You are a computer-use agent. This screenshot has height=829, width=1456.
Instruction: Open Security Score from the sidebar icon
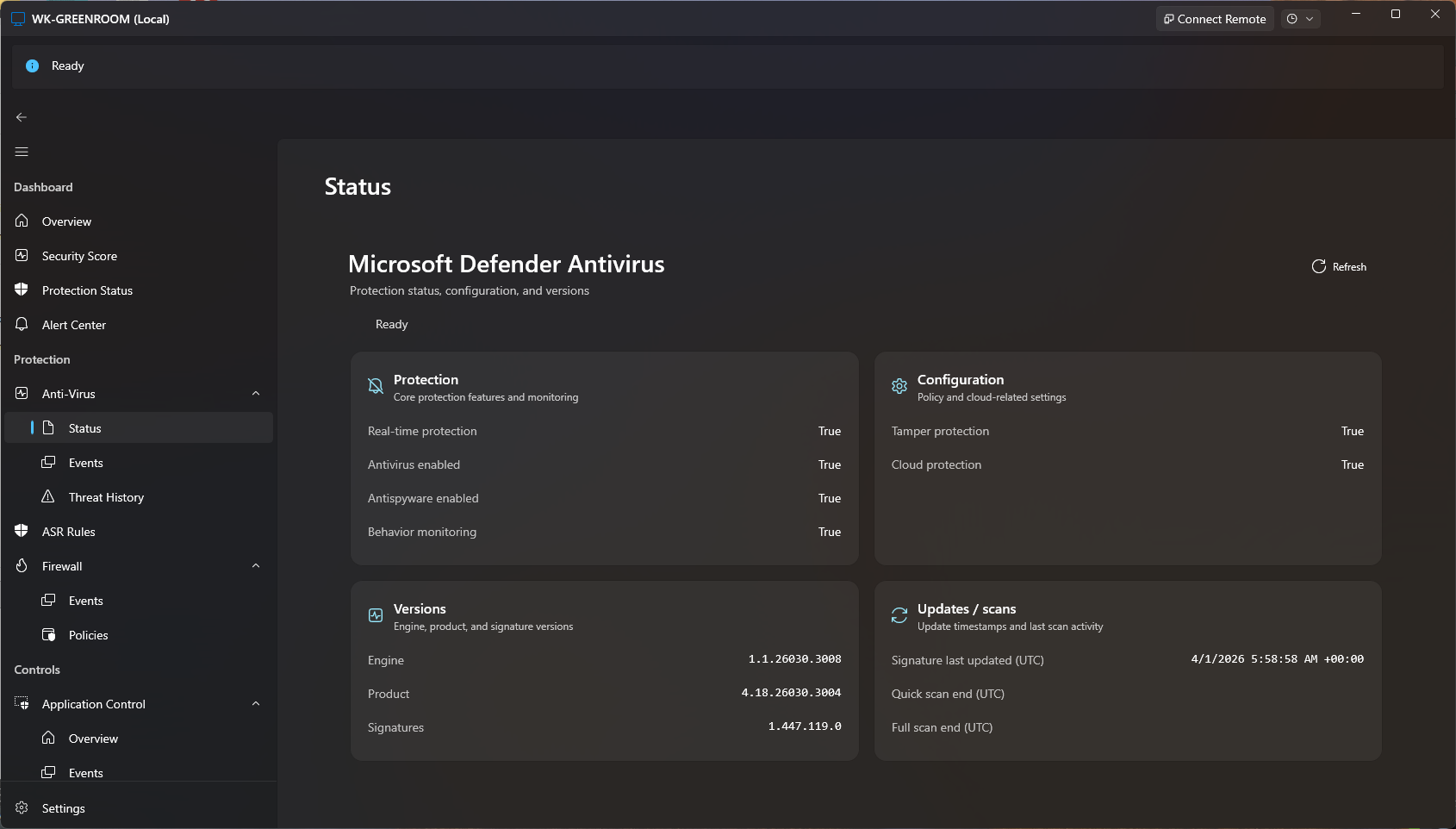(22, 255)
